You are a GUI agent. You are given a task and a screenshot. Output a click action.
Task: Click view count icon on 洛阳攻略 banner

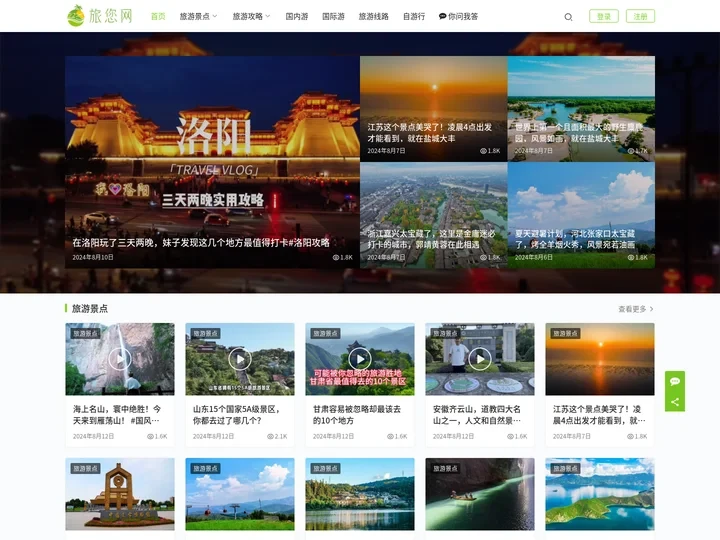click(336, 257)
